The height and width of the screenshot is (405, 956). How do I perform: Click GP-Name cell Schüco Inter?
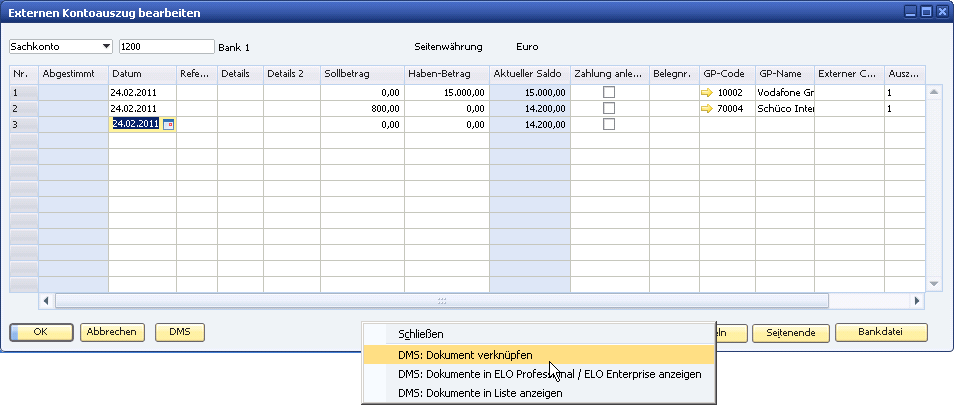pyautogui.click(x=785, y=109)
